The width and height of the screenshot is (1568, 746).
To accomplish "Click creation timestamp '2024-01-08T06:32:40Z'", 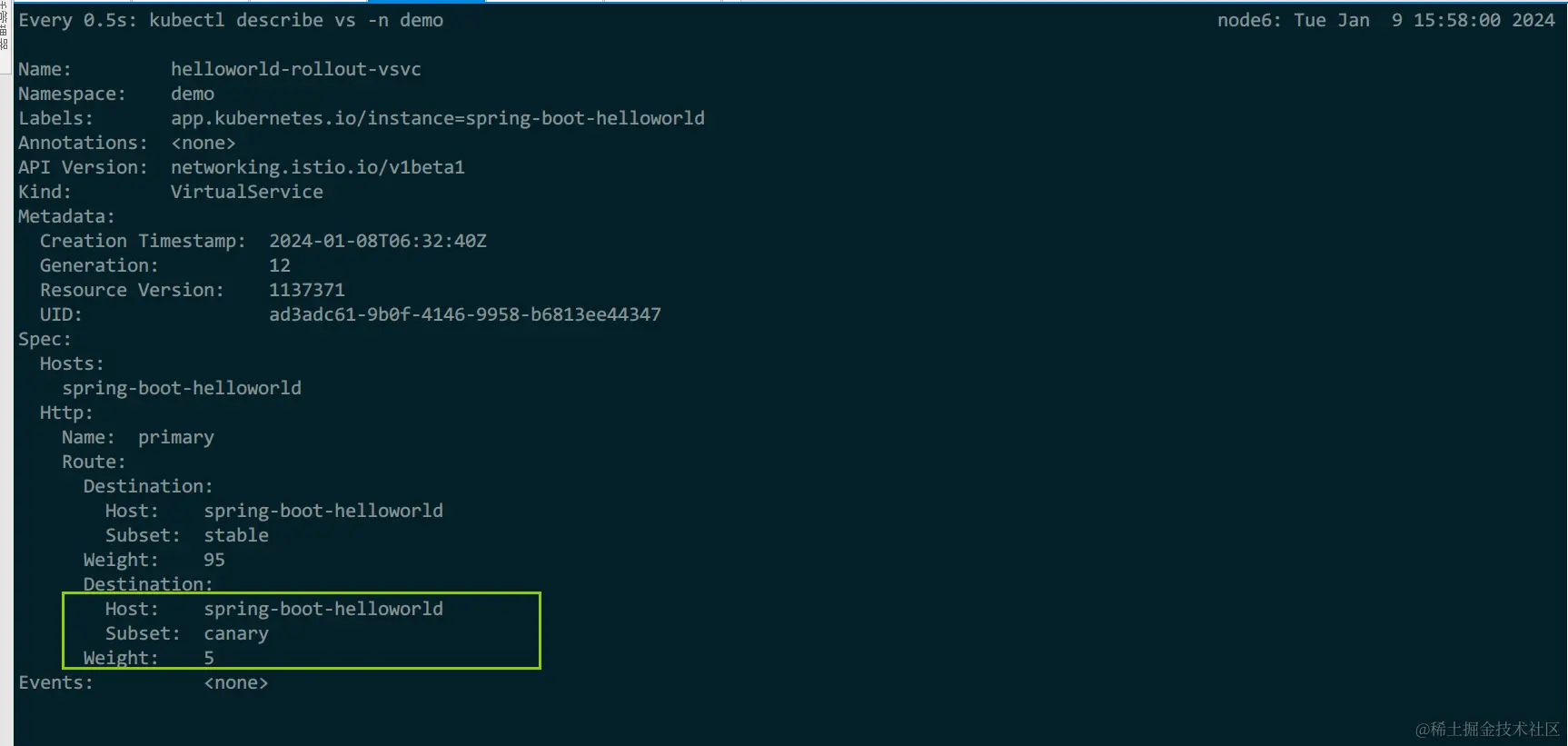I will [x=378, y=241].
